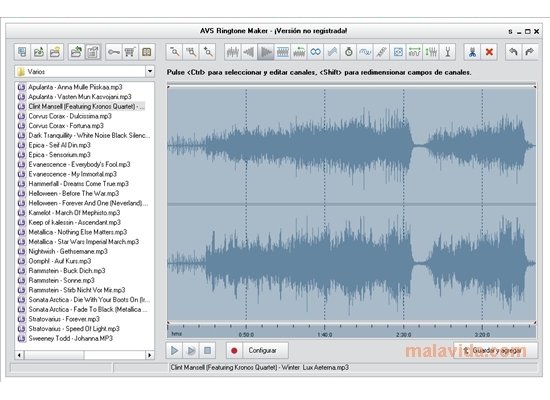Screen dimensions: 550x400
Task: Toggle the highlighted fade-in right triangle effect
Action: click(266, 52)
